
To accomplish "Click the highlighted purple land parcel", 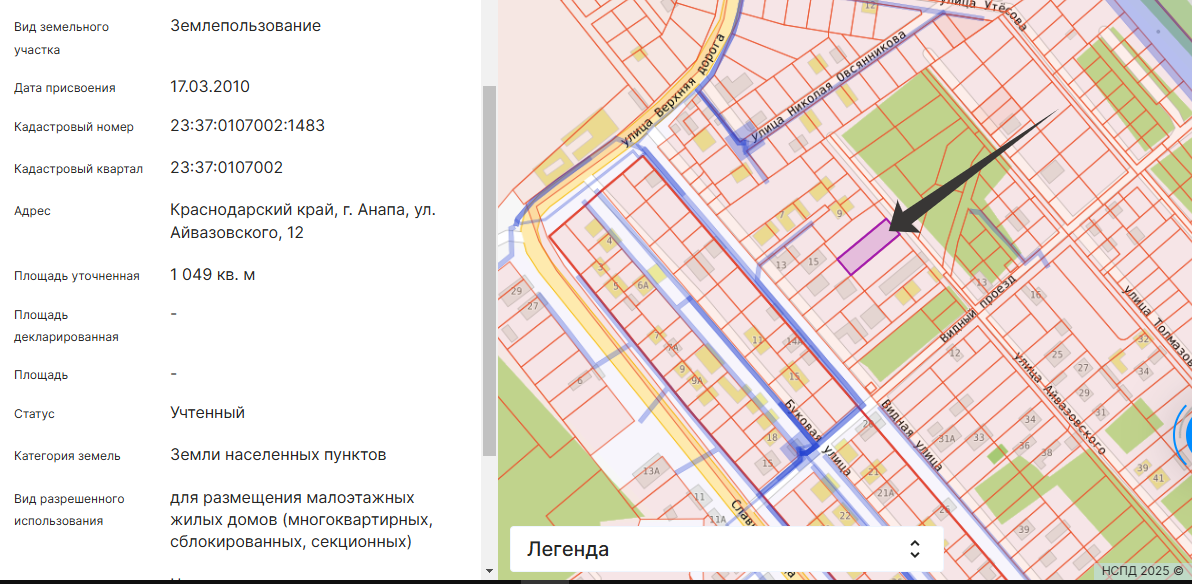I will (867, 247).
